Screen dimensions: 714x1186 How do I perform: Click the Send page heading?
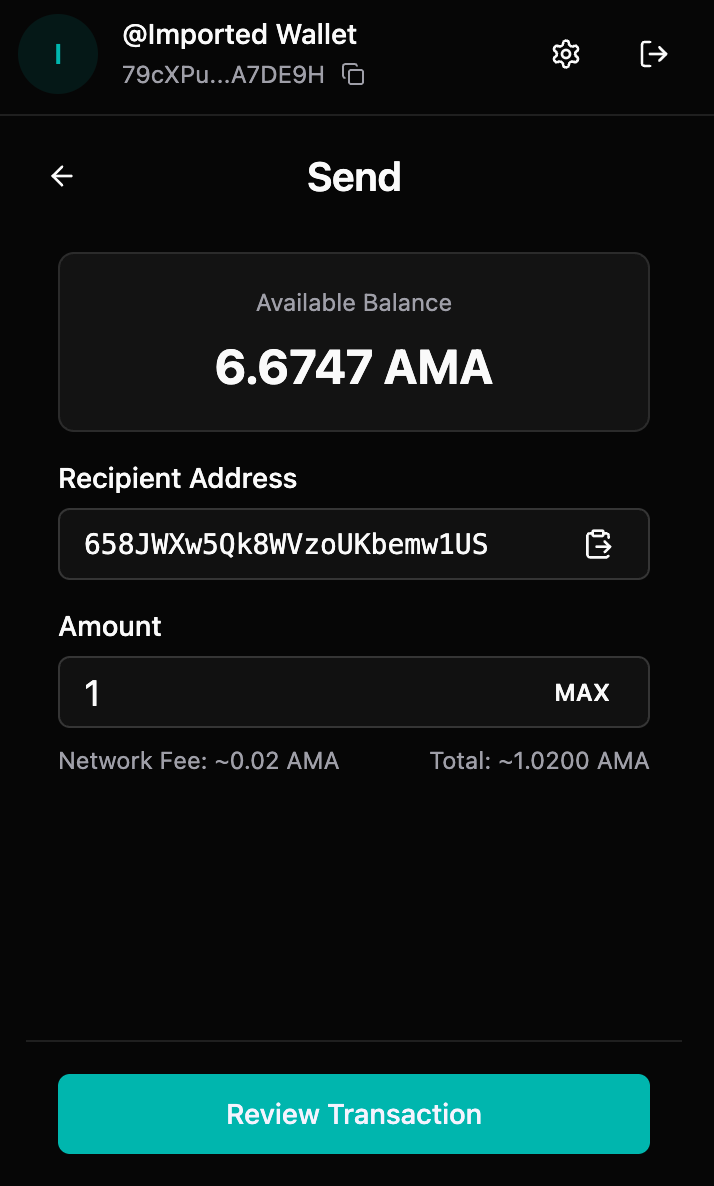pos(354,177)
